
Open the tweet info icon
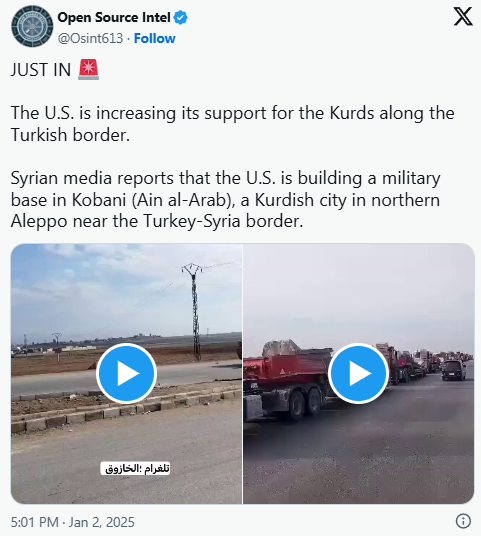[x=463, y=521]
